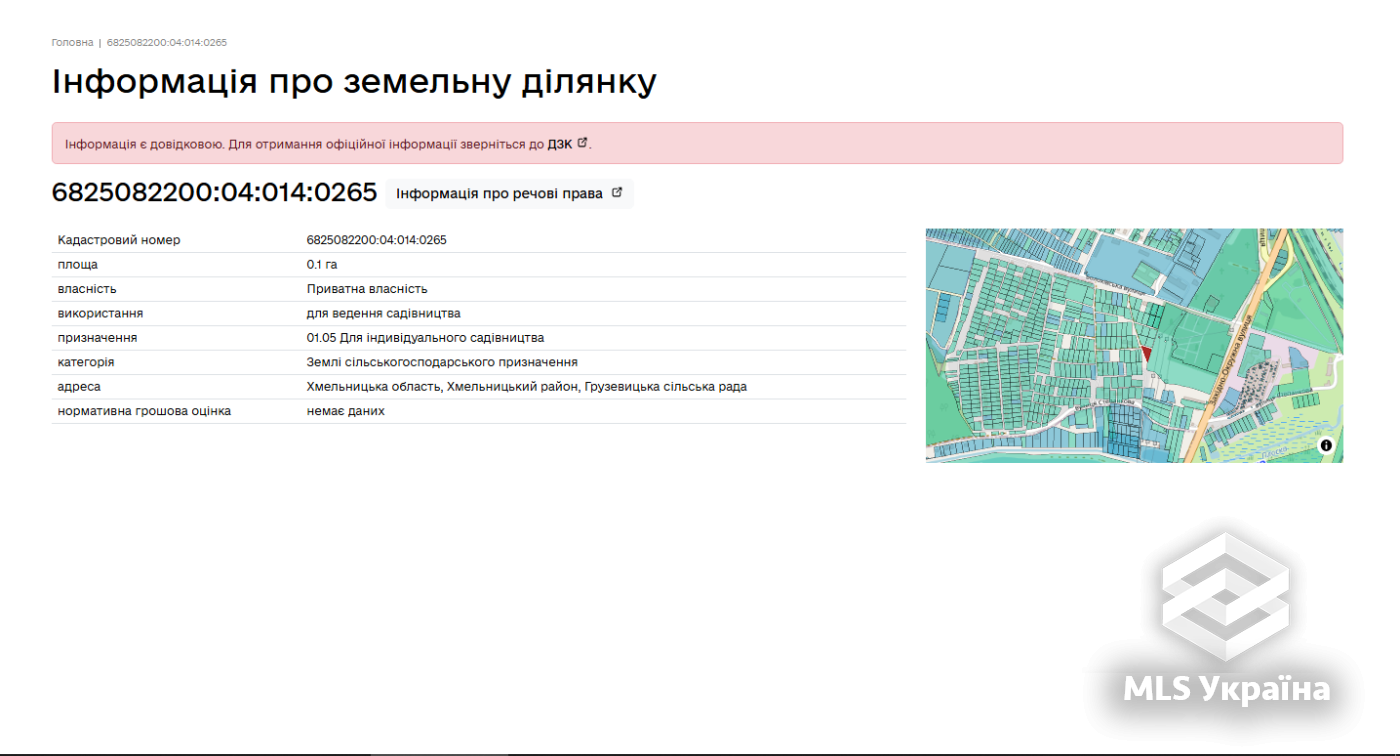
Task: Click the використання row label
Action: 100,313
